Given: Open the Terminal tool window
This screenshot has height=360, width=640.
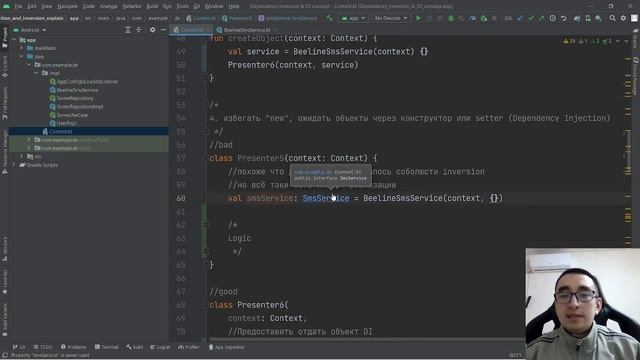Looking at the screenshot, I should tap(107, 347).
